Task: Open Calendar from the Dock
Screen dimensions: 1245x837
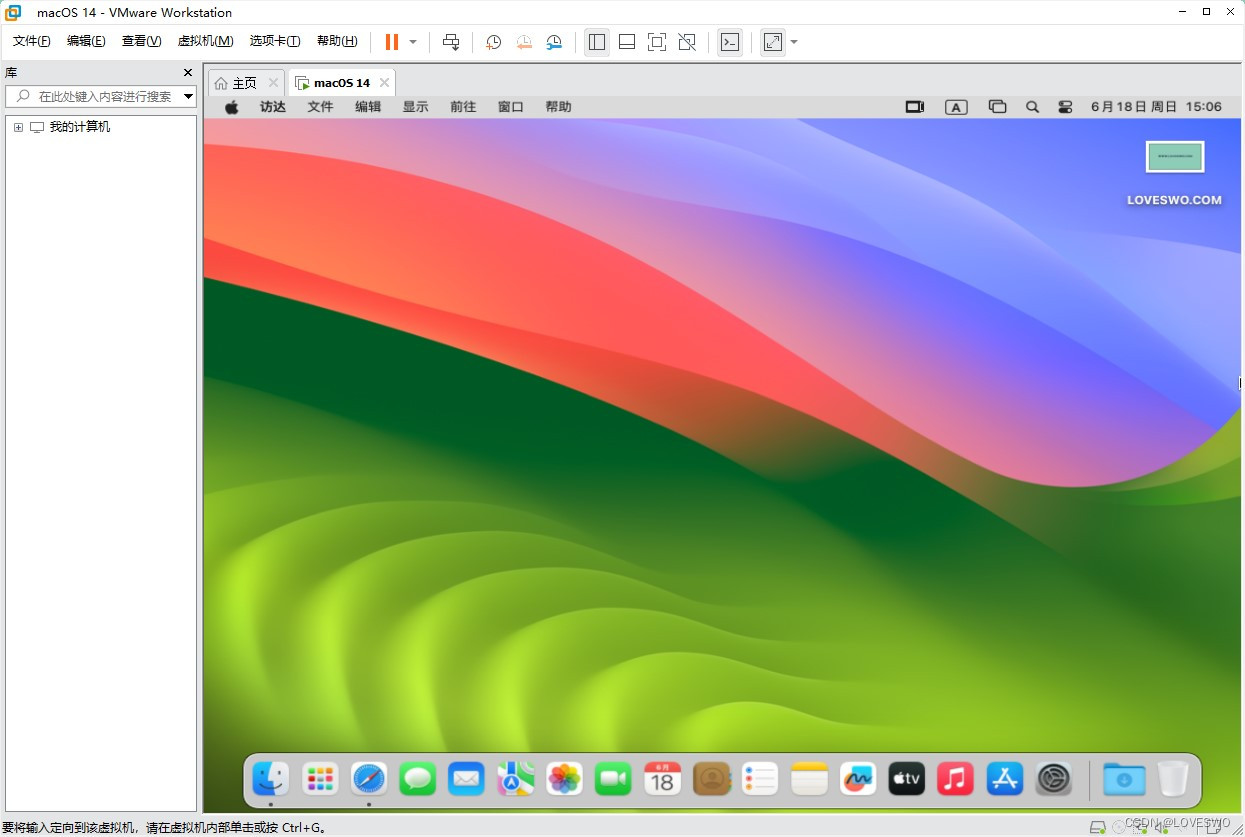Action: coord(662,778)
